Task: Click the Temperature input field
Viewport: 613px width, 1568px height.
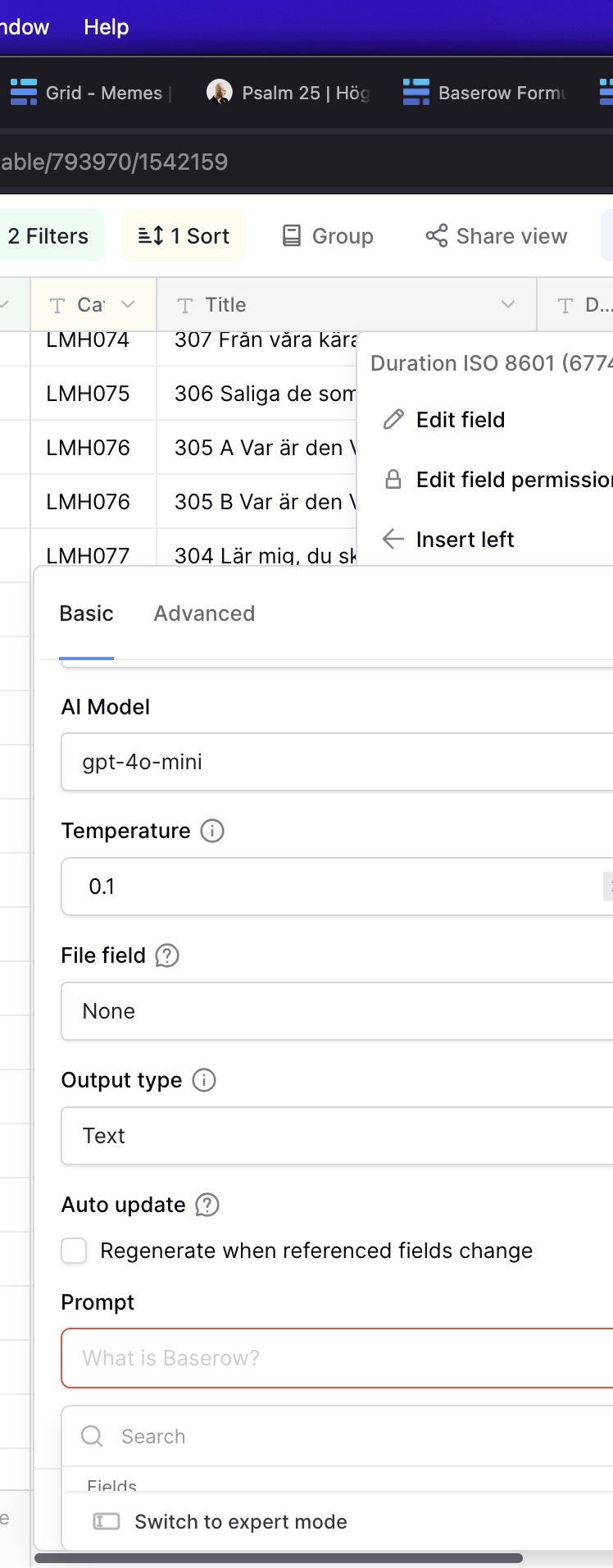Action: [328, 887]
